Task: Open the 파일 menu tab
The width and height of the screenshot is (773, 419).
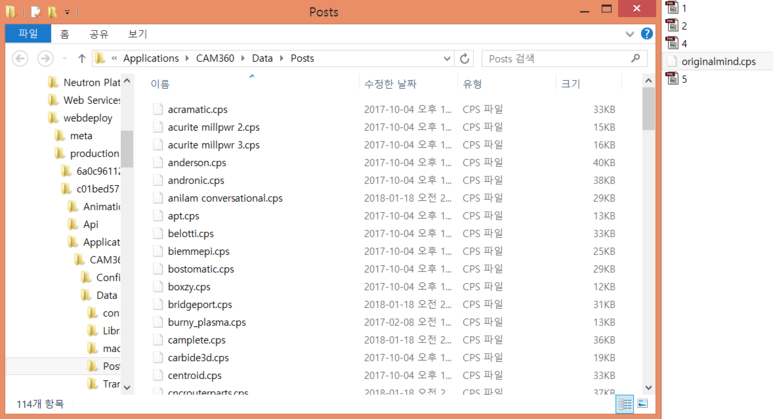Action: pyautogui.click(x=28, y=34)
